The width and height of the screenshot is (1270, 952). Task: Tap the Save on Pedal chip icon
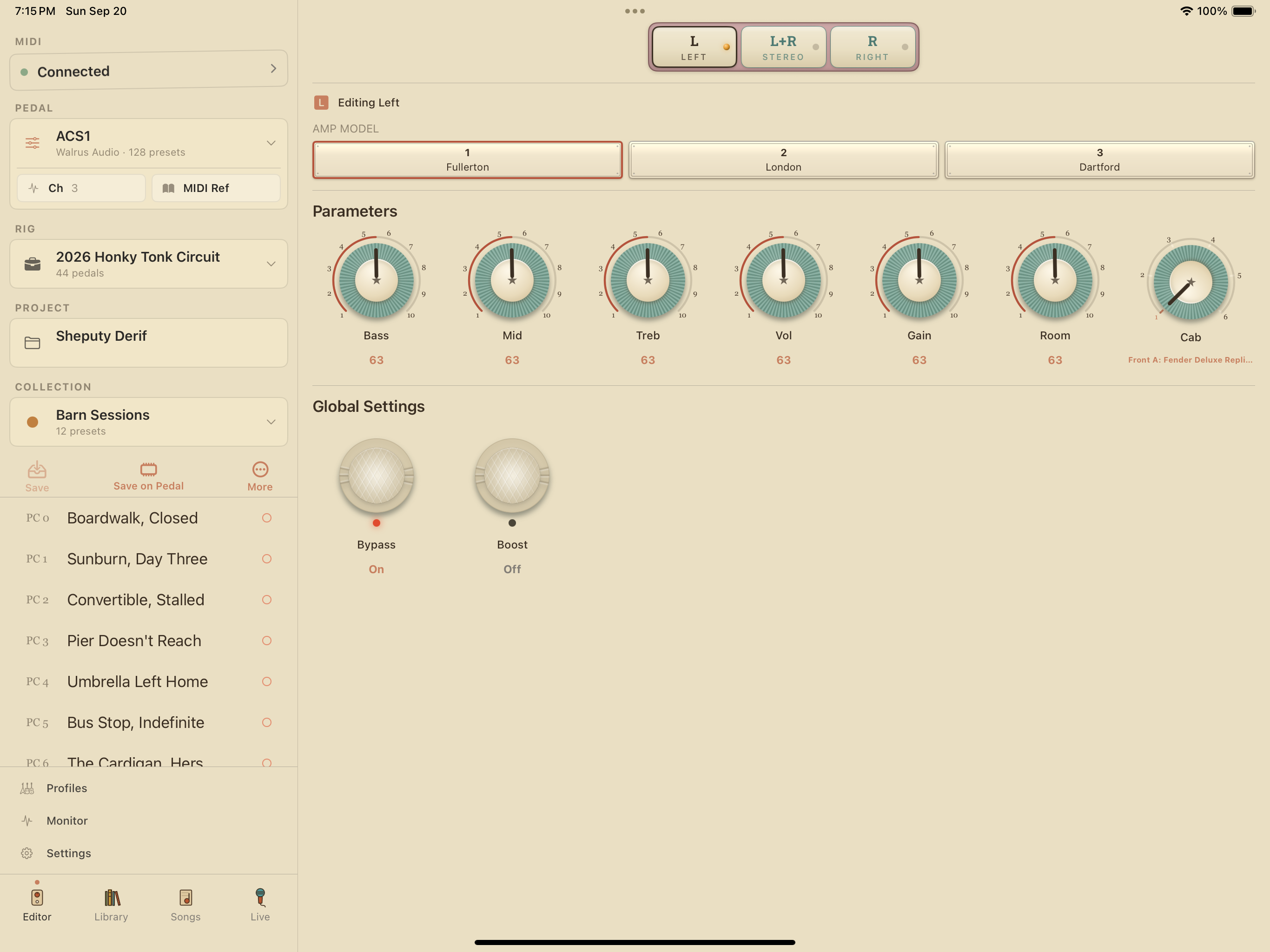tap(149, 469)
